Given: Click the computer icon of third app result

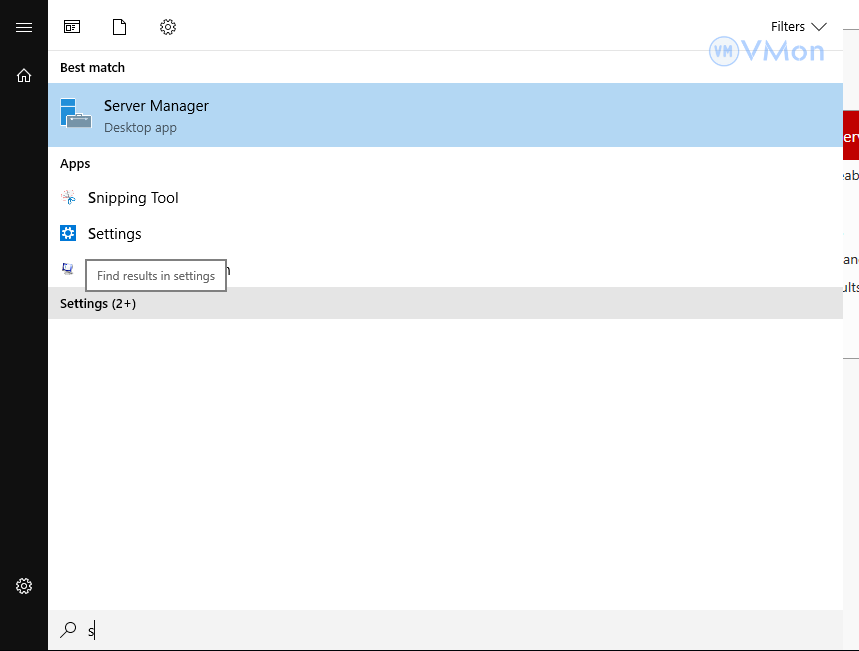Looking at the screenshot, I should click(68, 269).
